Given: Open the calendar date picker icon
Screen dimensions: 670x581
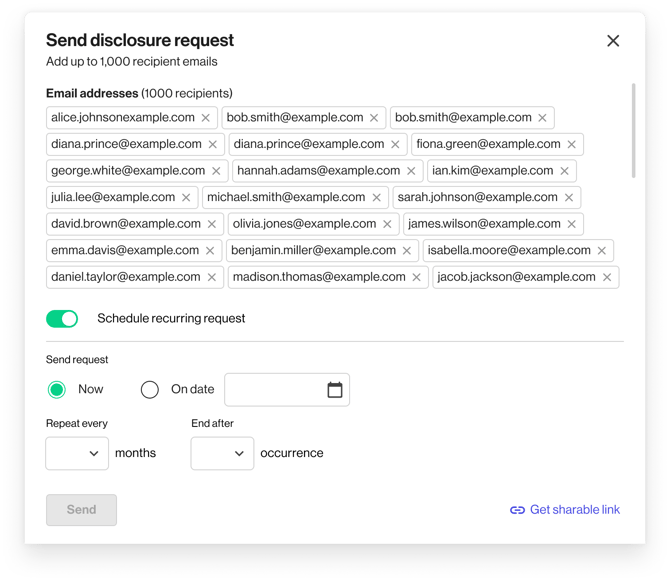Looking at the screenshot, I should pyautogui.click(x=335, y=390).
